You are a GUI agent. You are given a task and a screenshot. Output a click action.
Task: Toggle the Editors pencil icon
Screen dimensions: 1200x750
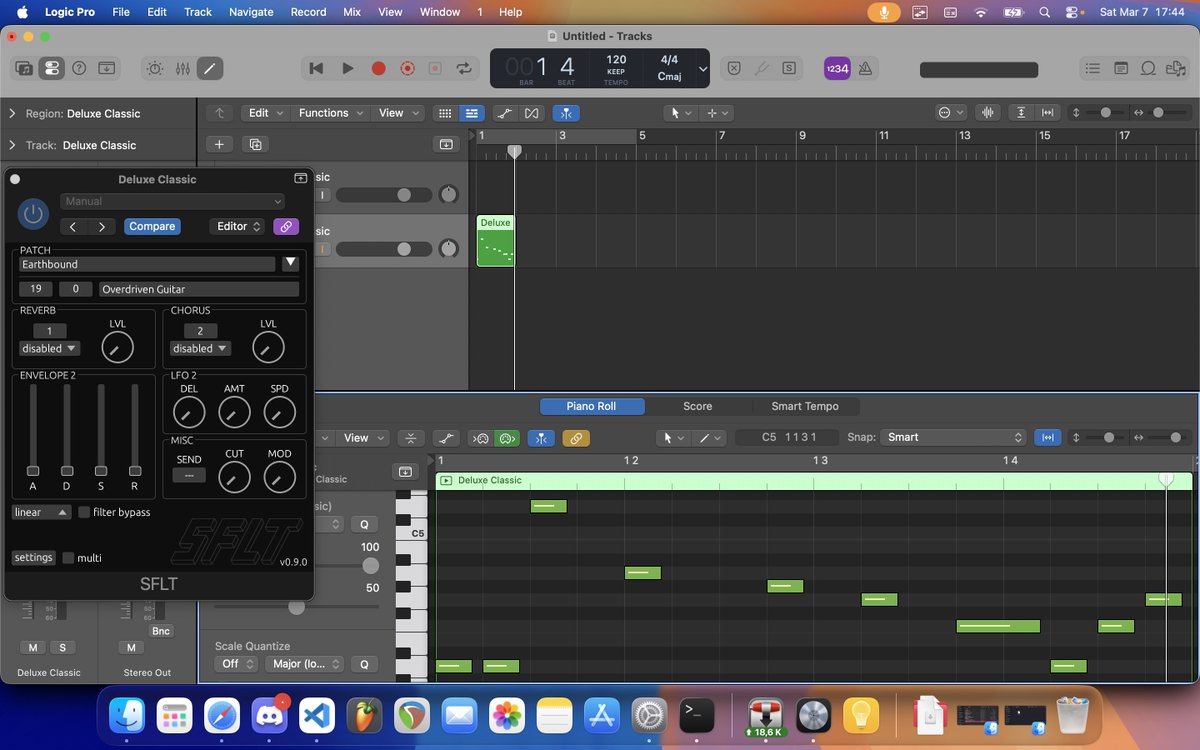[x=209, y=69]
